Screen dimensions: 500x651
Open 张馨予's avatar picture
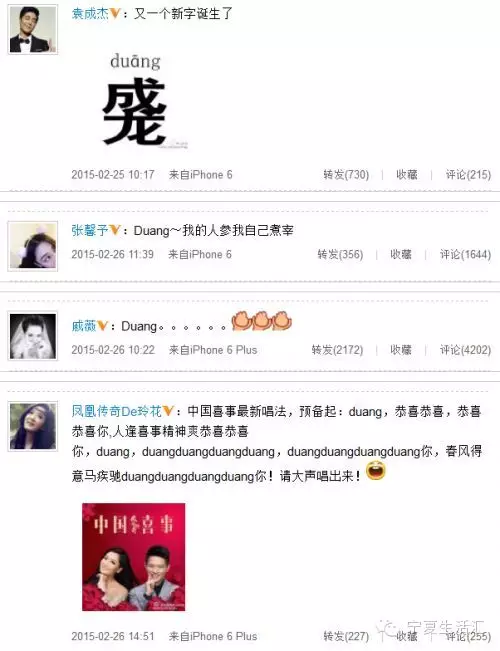point(33,246)
